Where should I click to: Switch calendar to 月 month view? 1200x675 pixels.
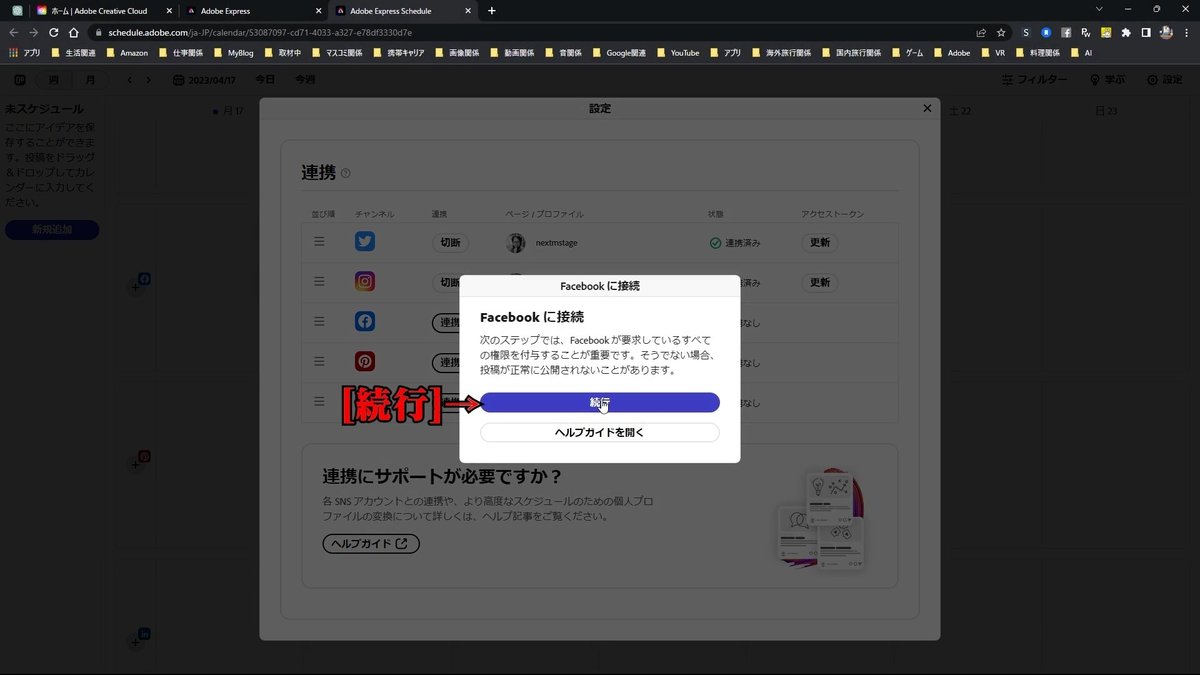coord(90,80)
